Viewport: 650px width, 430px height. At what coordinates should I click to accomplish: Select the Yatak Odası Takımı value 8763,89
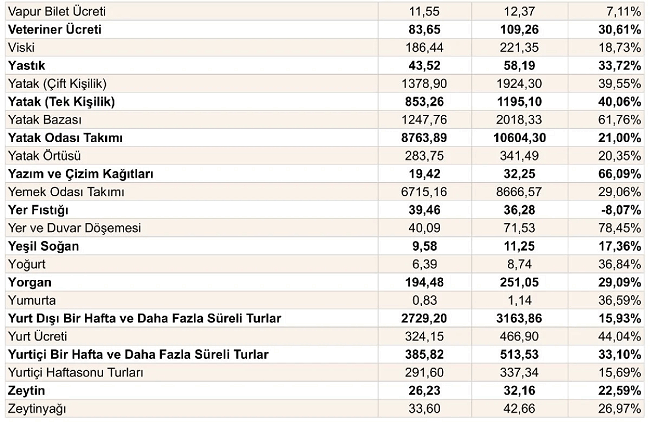(x=424, y=138)
